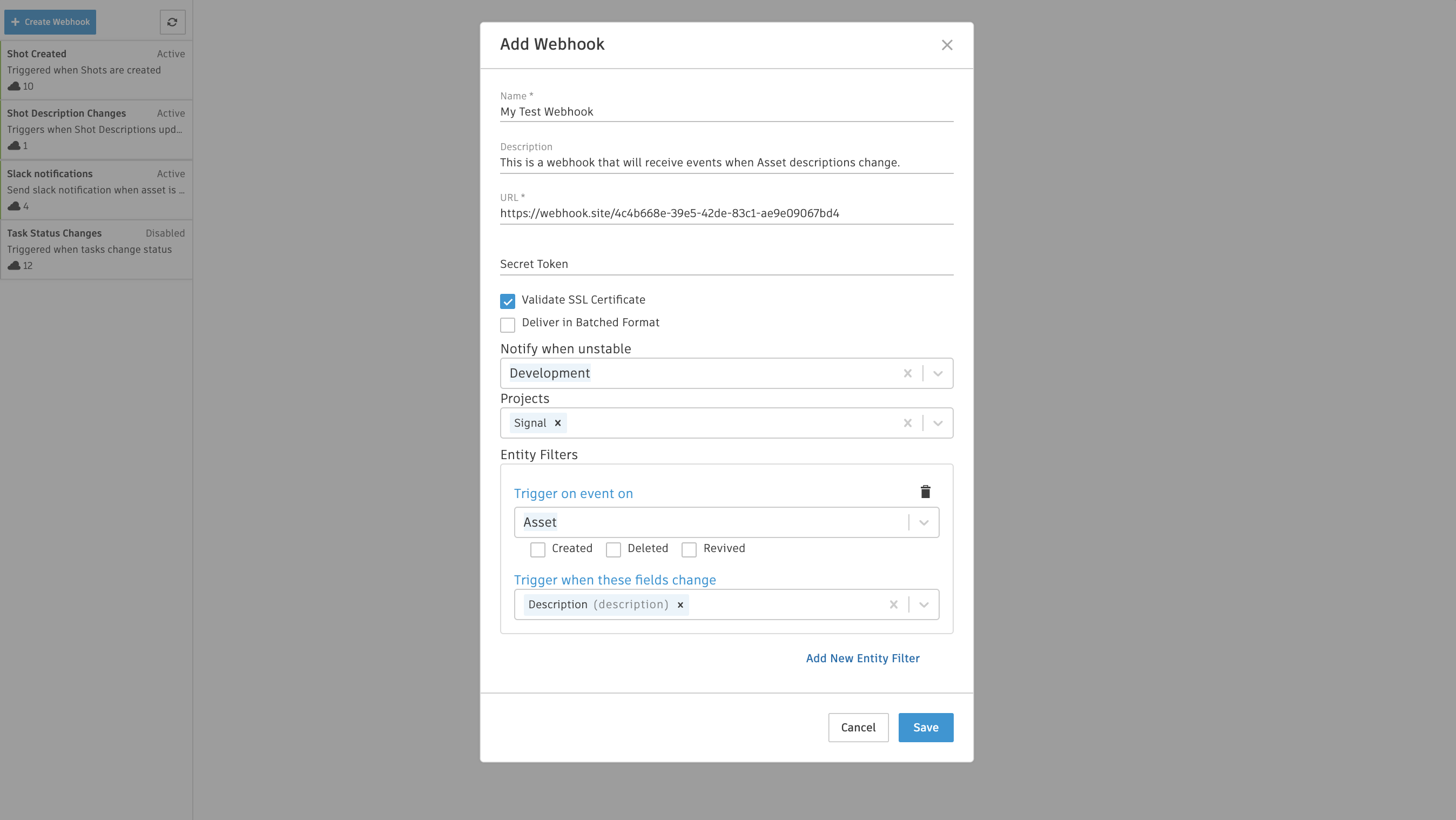
Task: Expand the Asset entity type dropdown
Action: (924, 522)
